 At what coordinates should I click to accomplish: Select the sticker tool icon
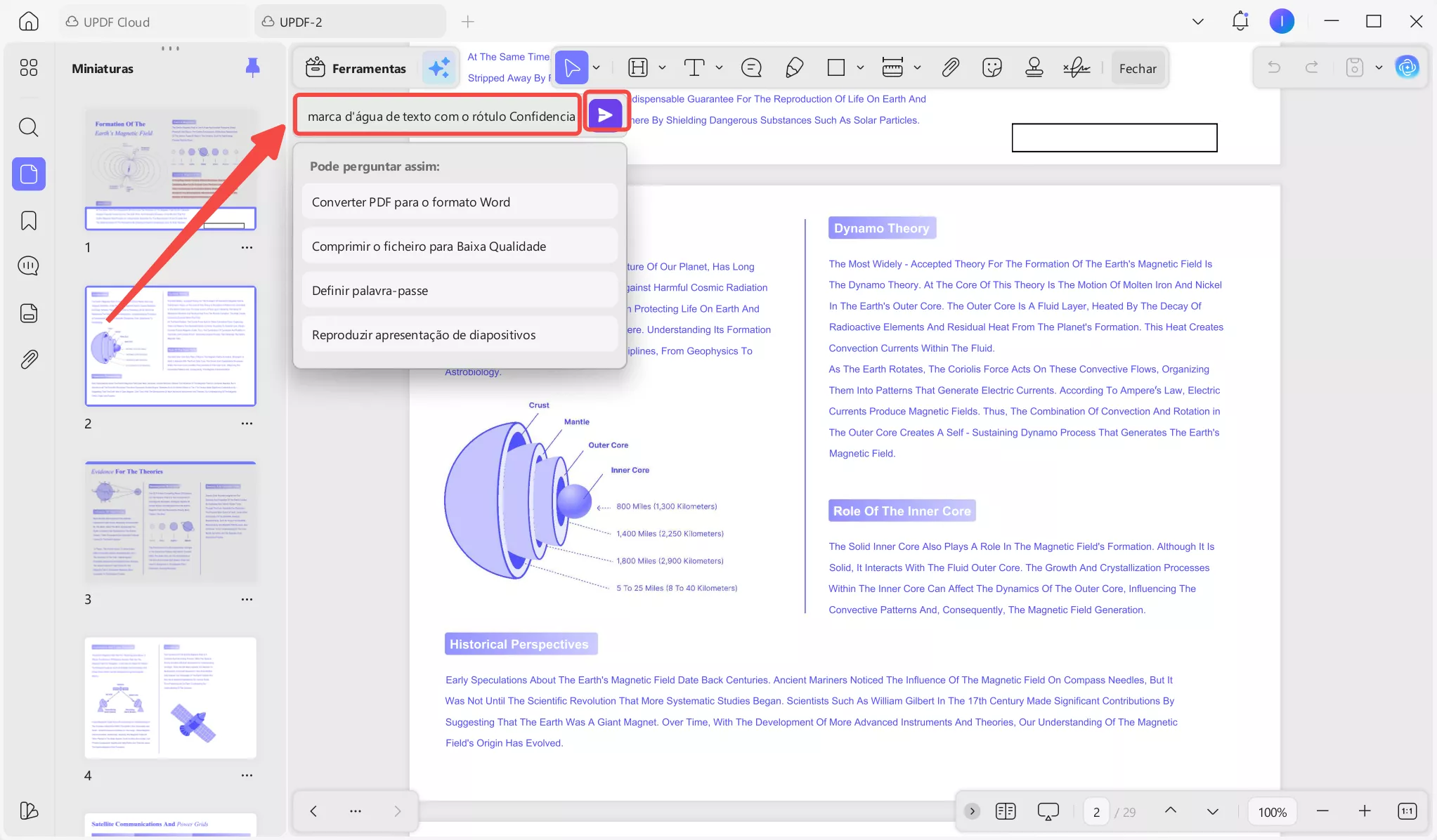point(991,68)
